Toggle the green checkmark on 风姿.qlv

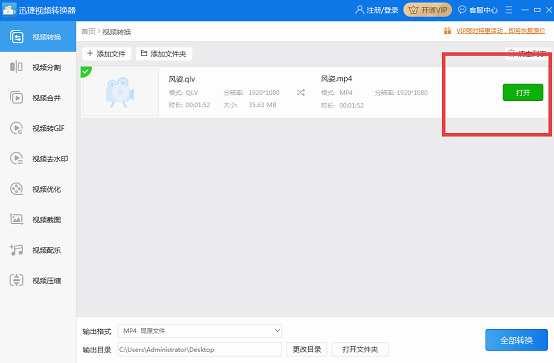click(x=86, y=71)
